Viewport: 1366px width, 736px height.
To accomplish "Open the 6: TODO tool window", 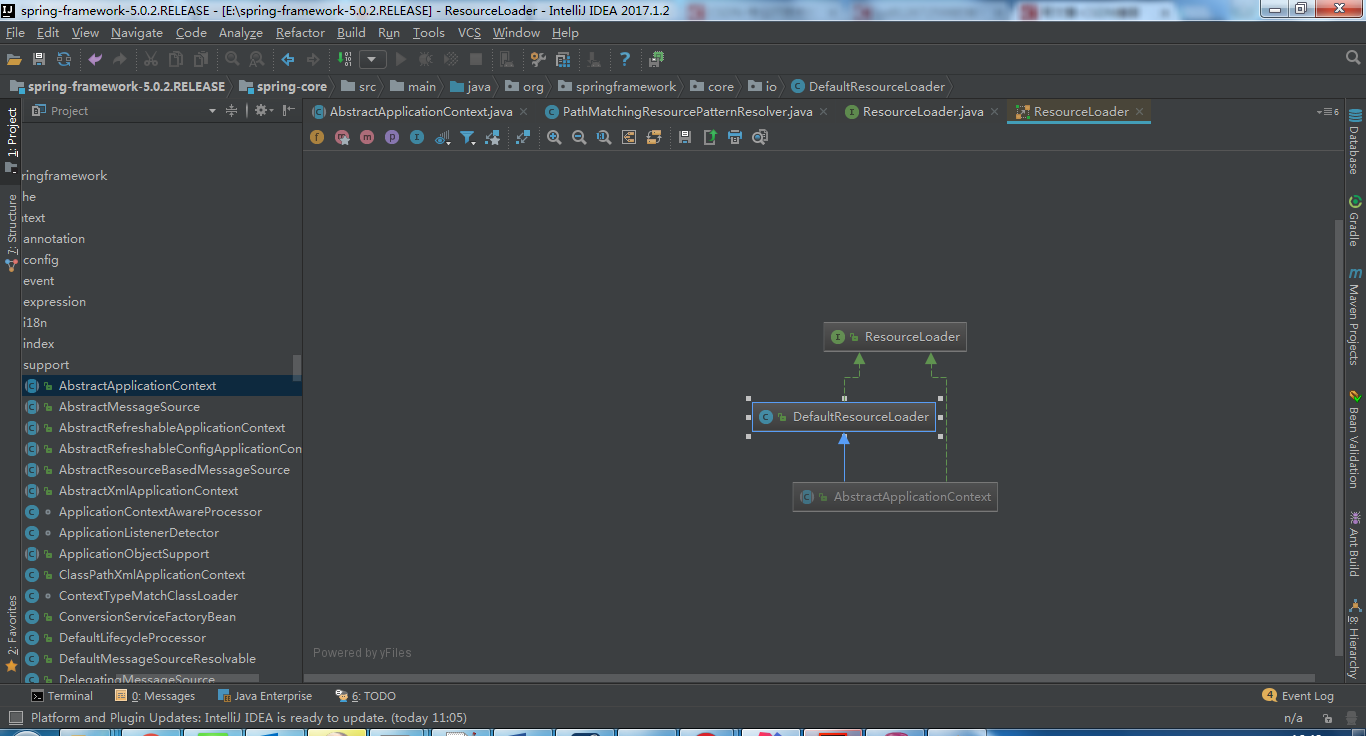I will 366,696.
